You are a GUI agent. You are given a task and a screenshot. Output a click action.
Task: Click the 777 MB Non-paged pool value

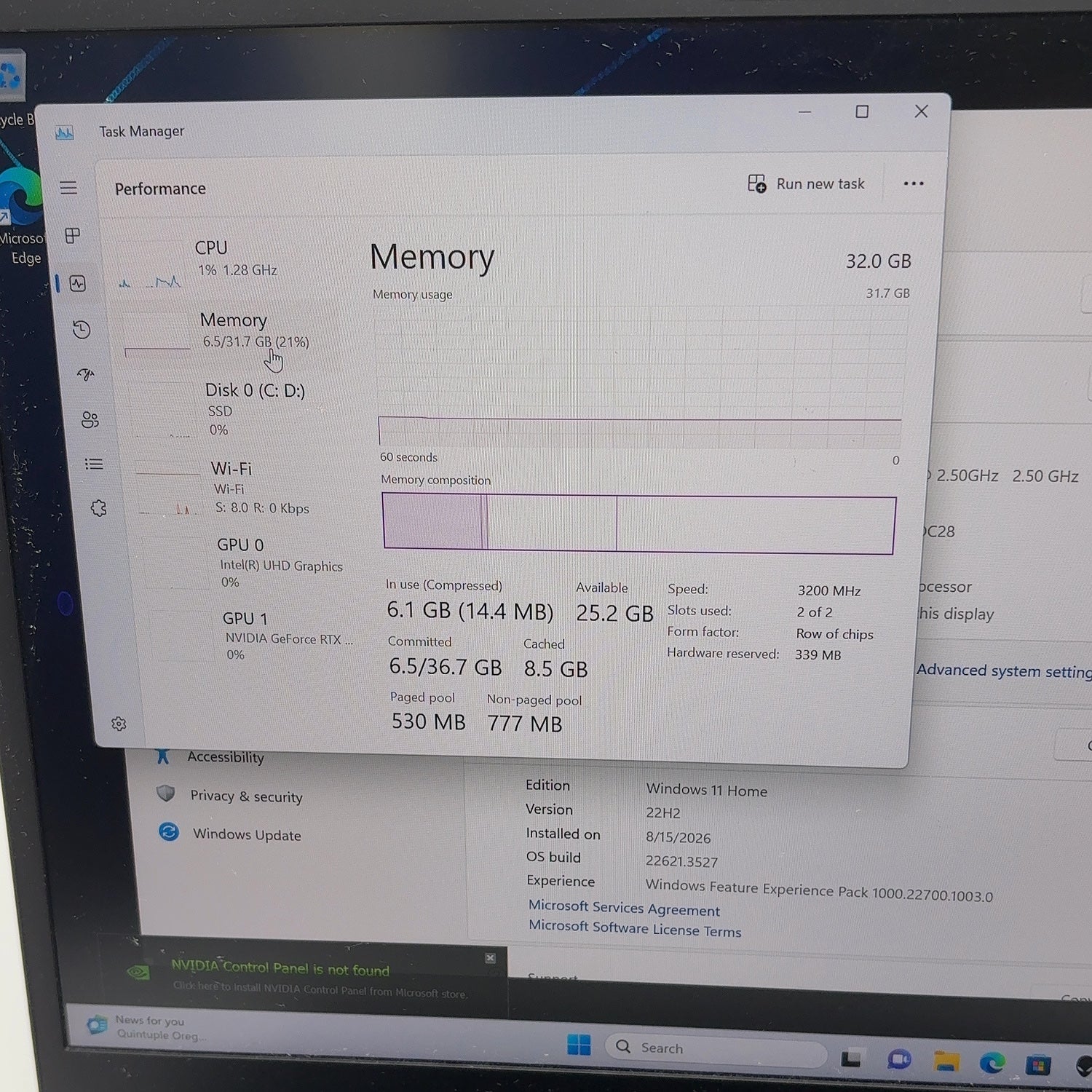525,724
